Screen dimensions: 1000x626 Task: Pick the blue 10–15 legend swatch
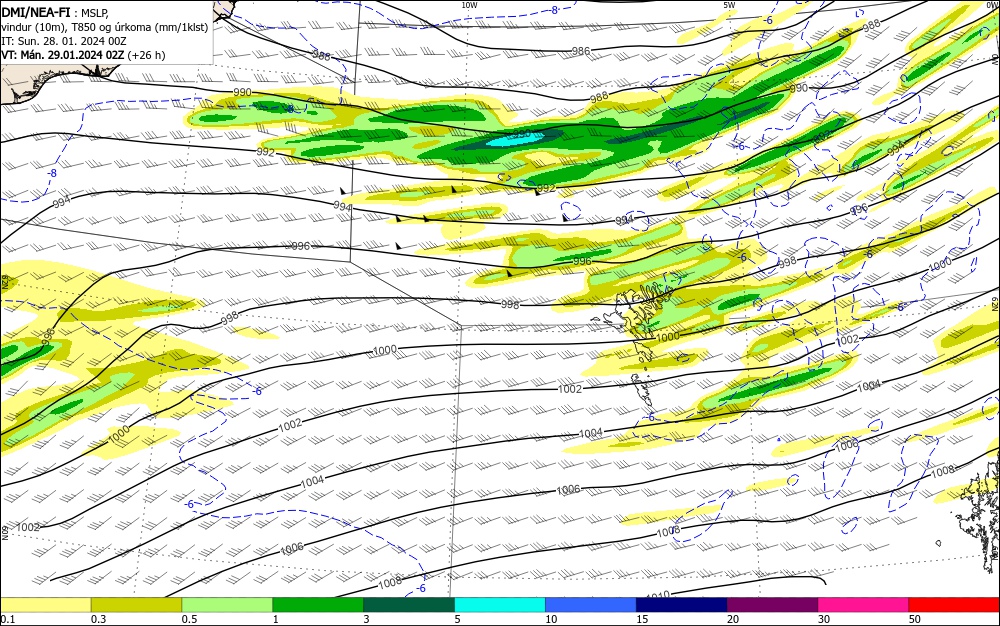(x=591, y=605)
